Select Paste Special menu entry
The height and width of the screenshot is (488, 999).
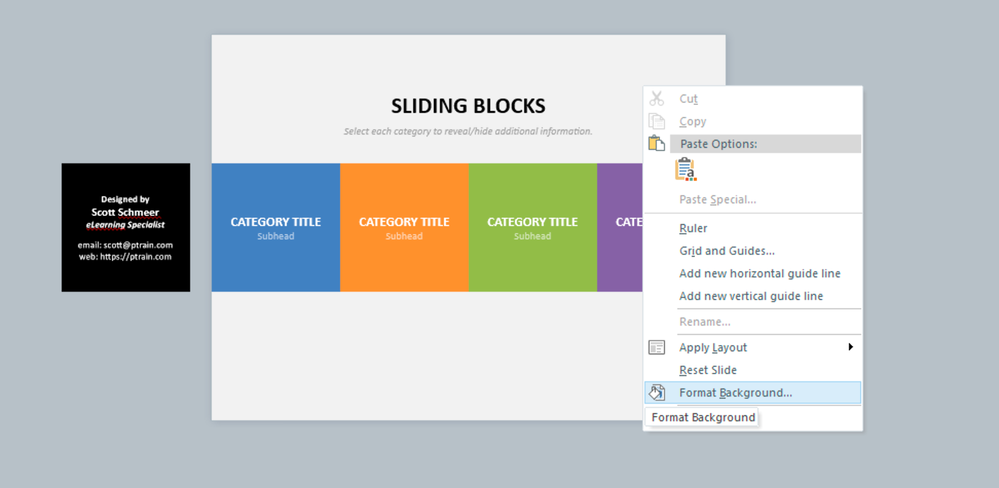click(x=717, y=199)
